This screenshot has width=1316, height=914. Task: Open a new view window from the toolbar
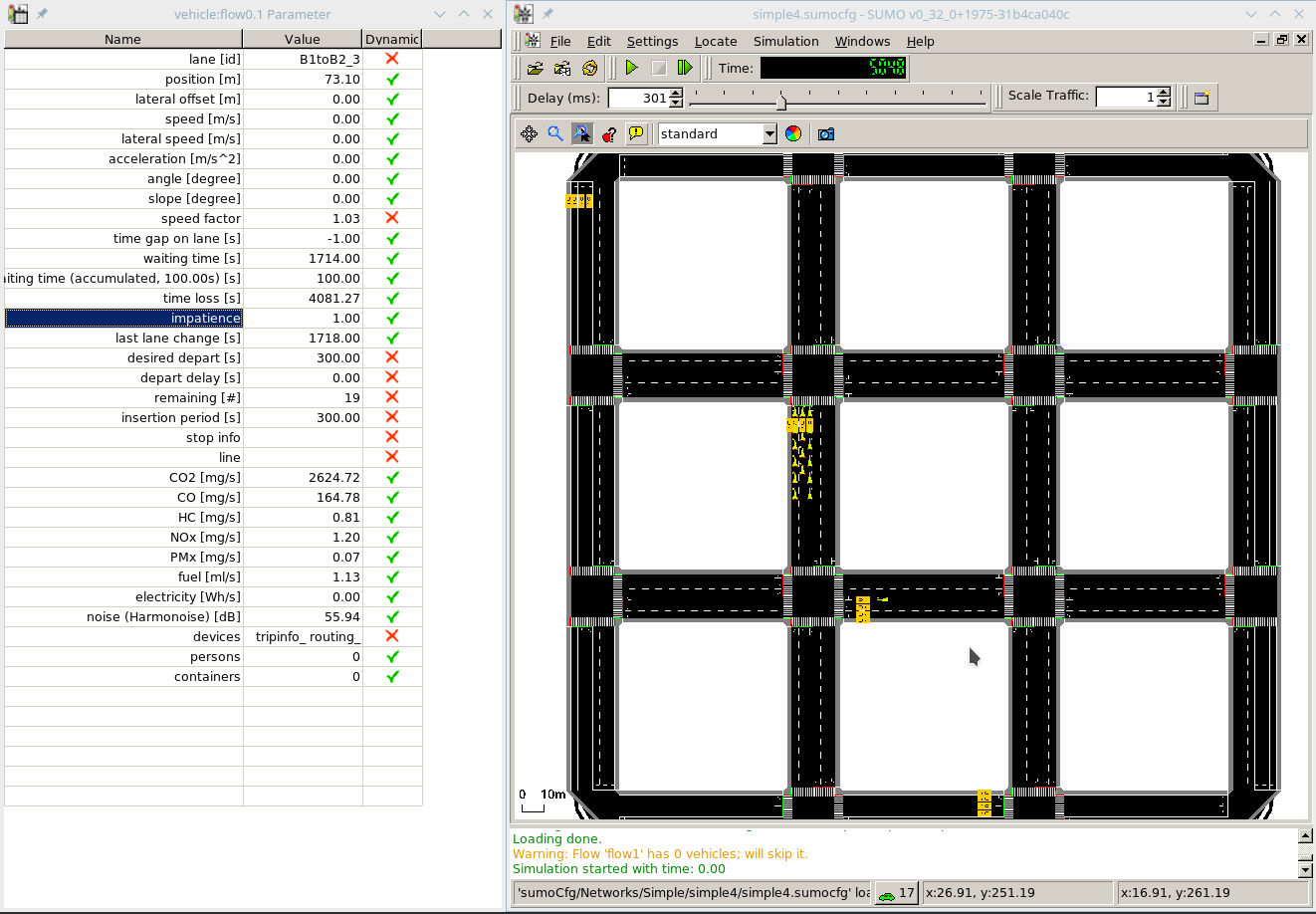click(1202, 98)
